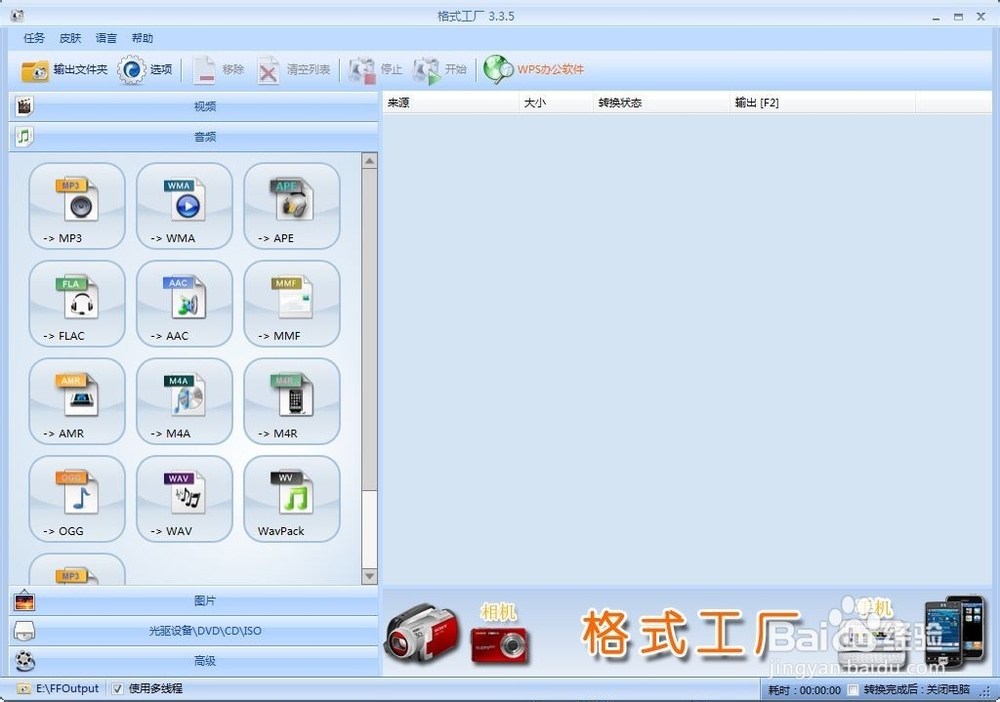Viewport: 1000px width, 702px height.
Task: Select the -> OGG conversion icon
Action: click(77, 499)
